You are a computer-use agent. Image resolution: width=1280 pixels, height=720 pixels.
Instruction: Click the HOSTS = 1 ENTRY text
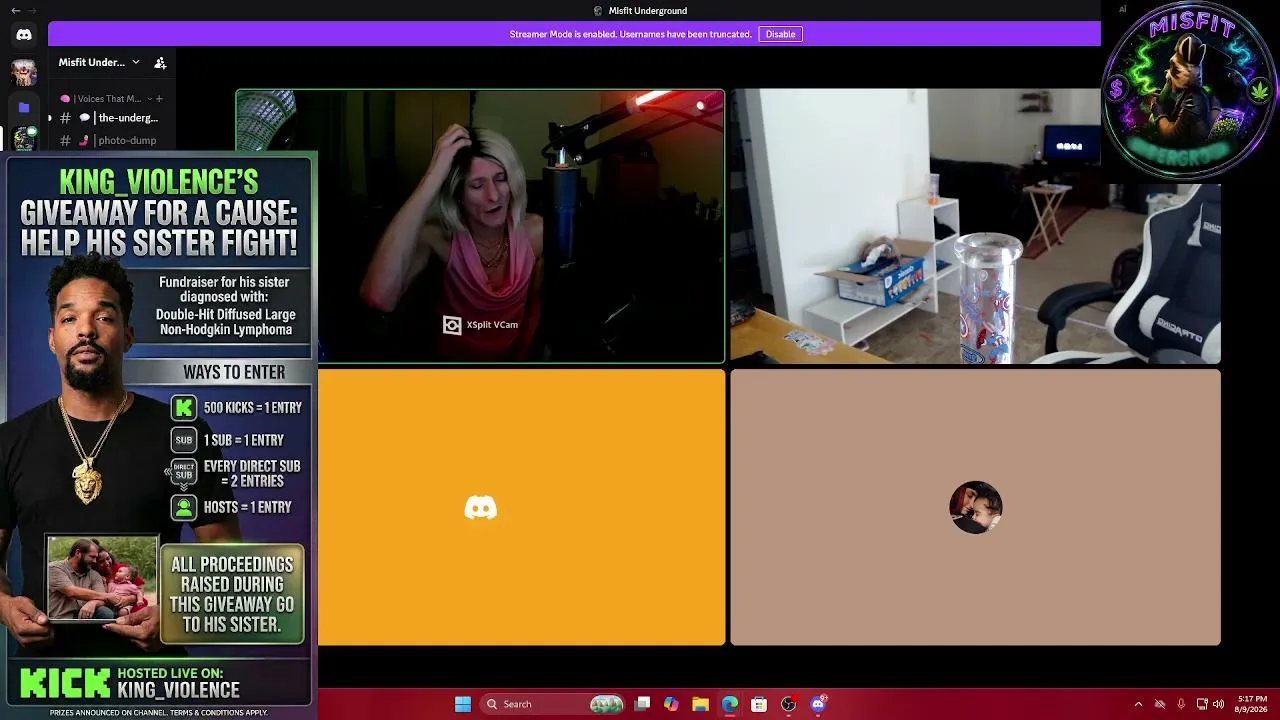pyautogui.click(x=247, y=507)
